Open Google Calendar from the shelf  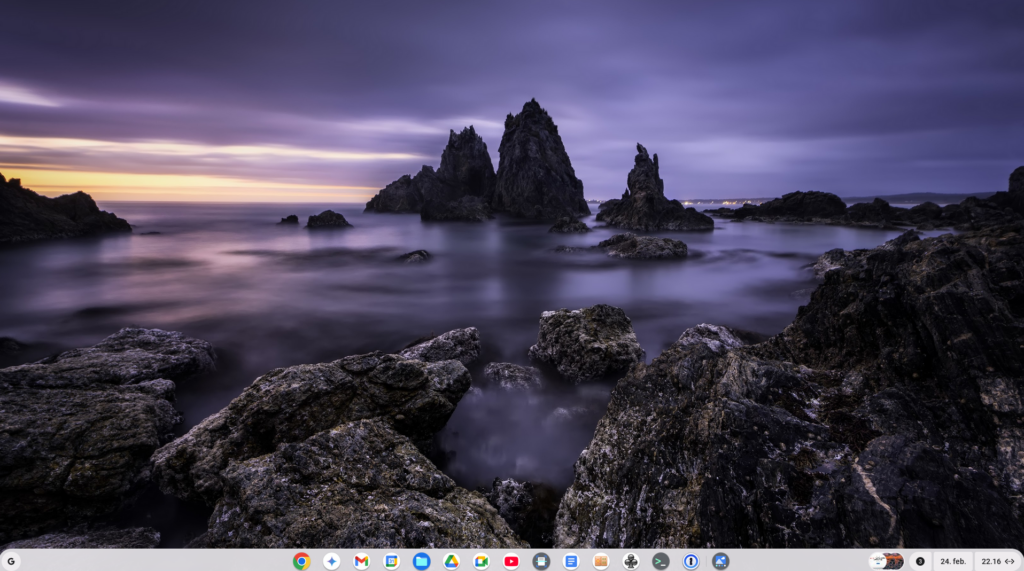tap(391, 561)
